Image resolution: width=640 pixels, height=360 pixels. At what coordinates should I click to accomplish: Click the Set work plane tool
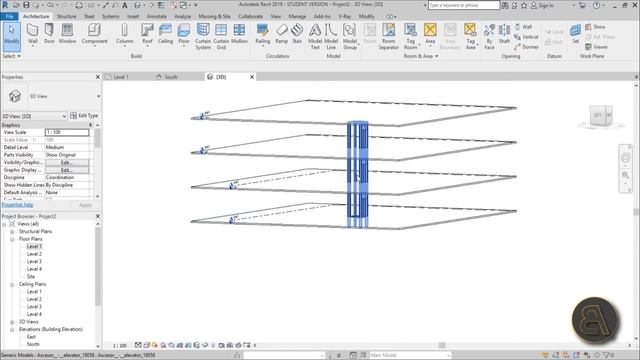575,34
